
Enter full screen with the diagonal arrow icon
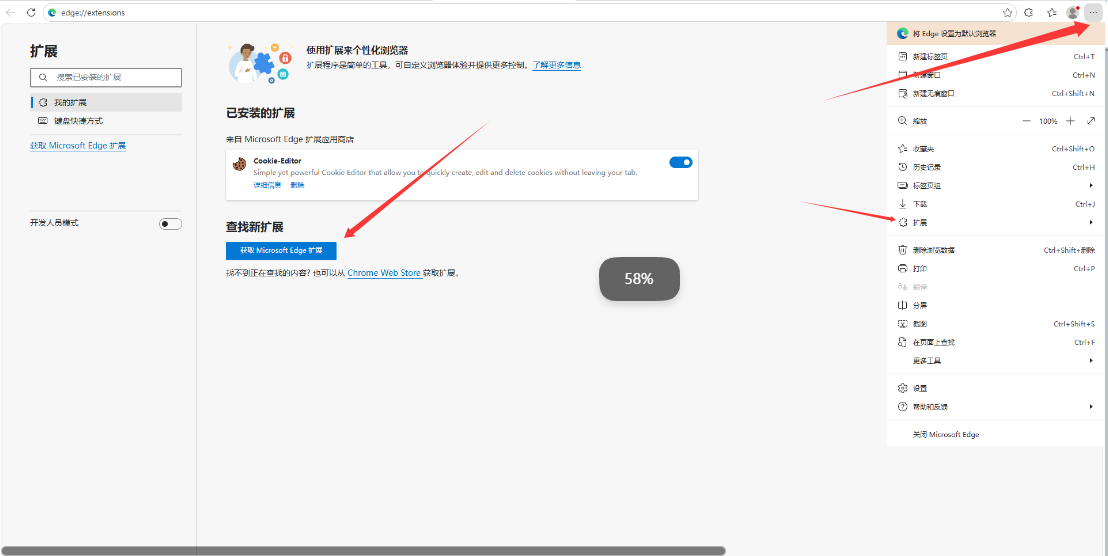tap(1091, 121)
